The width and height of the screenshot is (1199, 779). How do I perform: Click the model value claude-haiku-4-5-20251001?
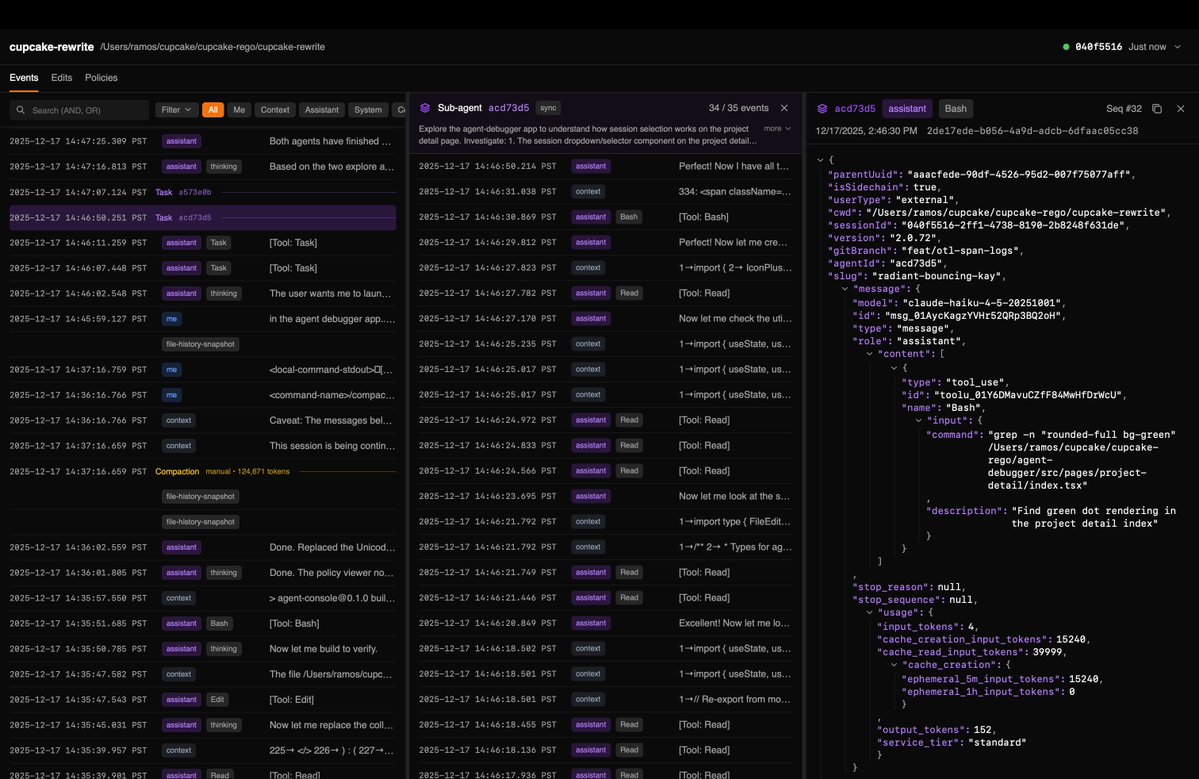point(983,303)
